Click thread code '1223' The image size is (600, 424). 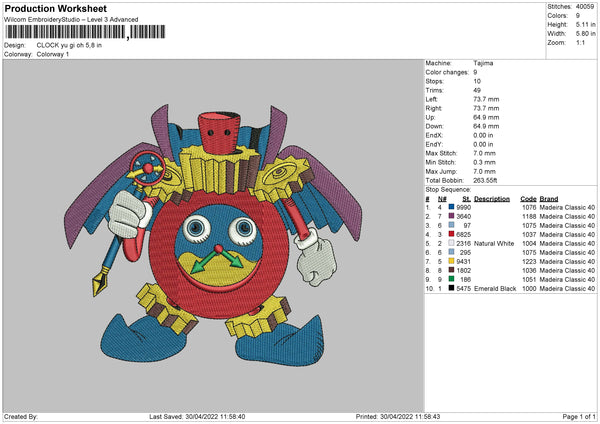click(529, 261)
